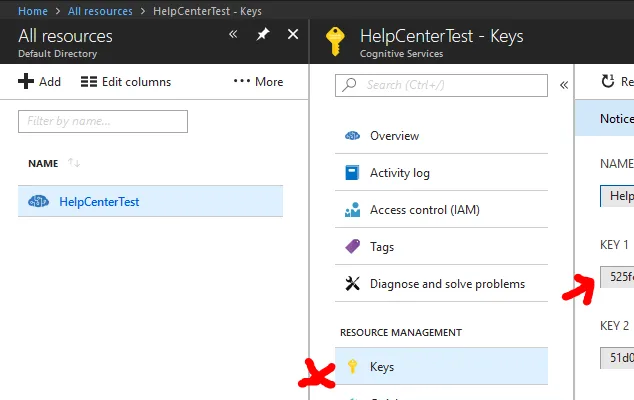
Task: Click the Overview cloud icon
Action: click(x=352, y=135)
